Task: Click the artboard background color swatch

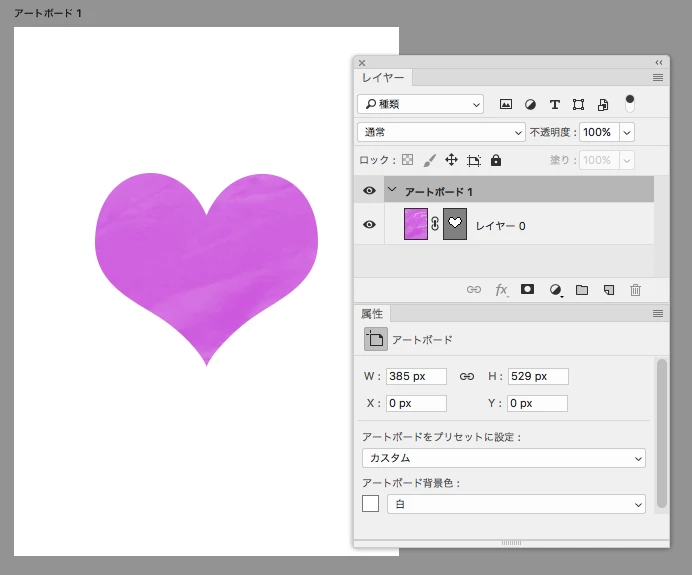Action: pos(370,504)
